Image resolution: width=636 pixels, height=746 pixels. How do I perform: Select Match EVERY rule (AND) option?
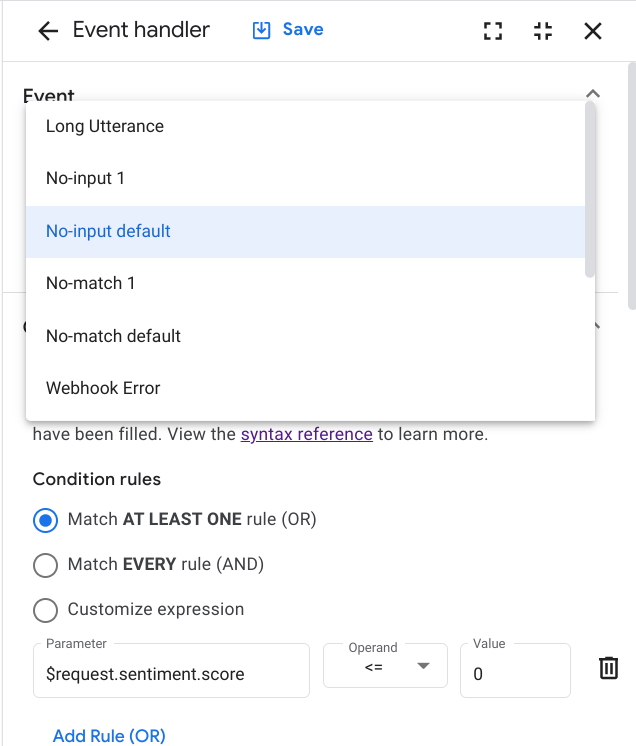pos(45,565)
